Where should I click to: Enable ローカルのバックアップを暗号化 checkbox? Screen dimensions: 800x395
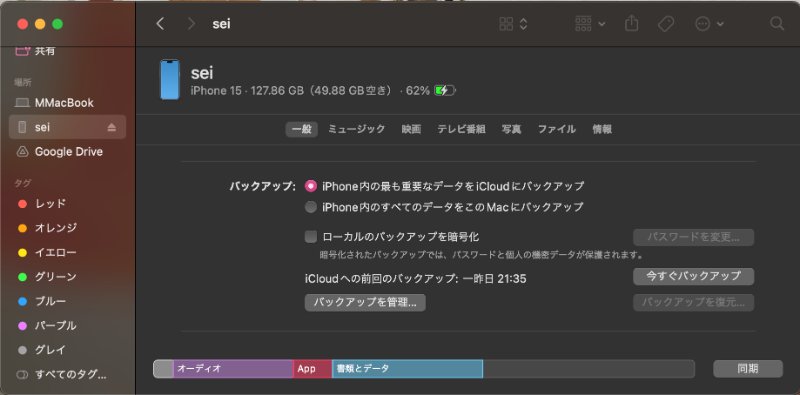(310, 237)
